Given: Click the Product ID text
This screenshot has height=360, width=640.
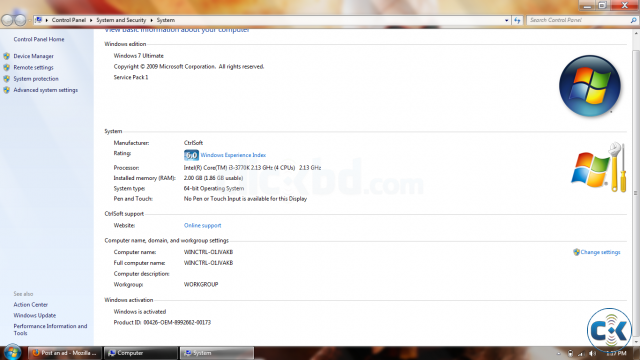Looking at the screenshot, I should pos(162,322).
